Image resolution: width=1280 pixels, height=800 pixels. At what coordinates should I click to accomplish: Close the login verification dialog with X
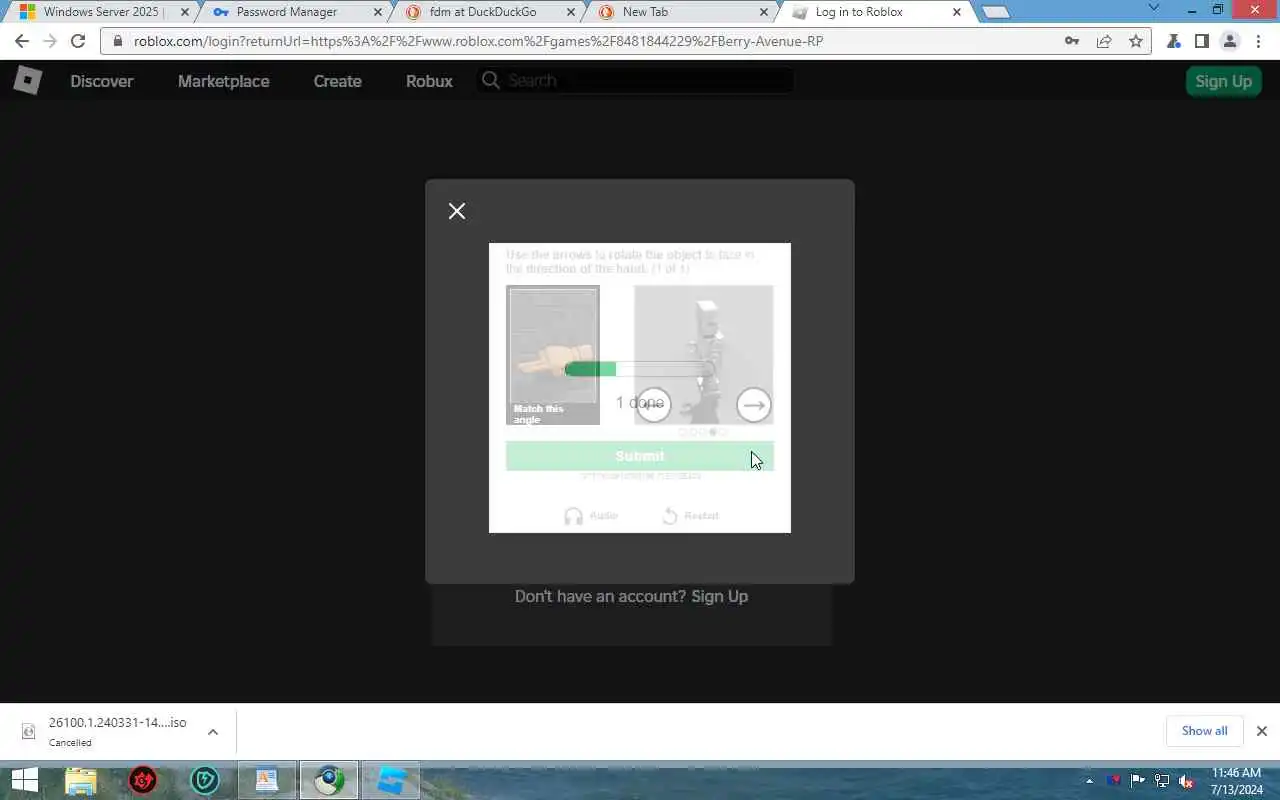coord(457,211)
